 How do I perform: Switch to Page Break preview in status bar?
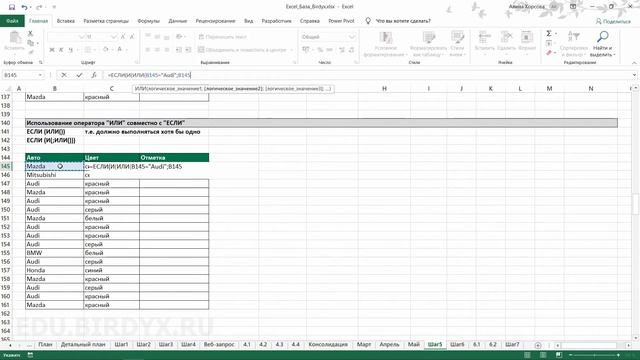[559, 355]
